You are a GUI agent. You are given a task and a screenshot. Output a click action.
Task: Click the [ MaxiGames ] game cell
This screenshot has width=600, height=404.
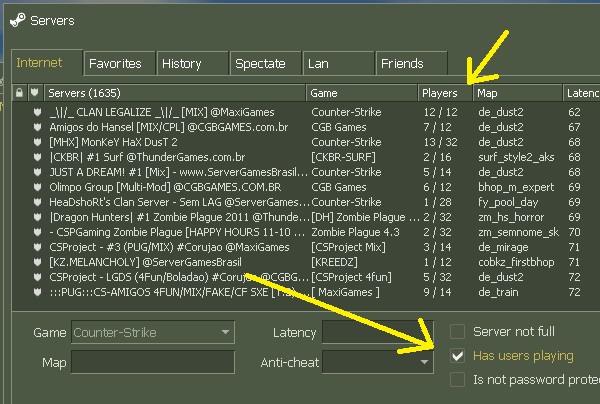pos(346,292)
